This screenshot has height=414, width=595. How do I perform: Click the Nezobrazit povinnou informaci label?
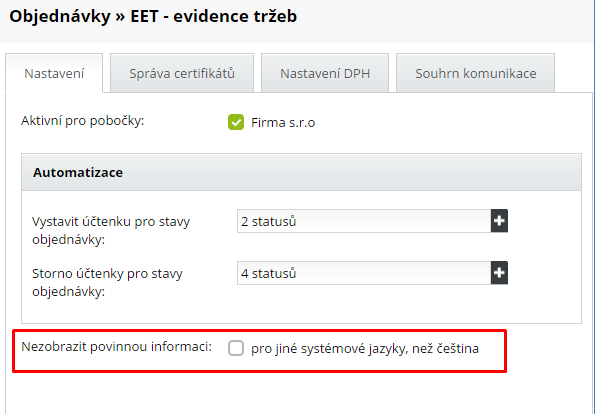[x=116, y=346]
